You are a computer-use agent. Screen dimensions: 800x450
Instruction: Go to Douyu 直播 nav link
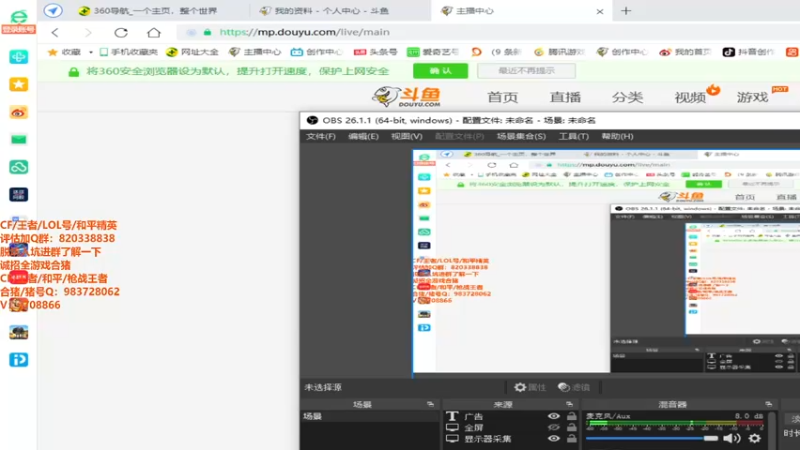point(565,97)
